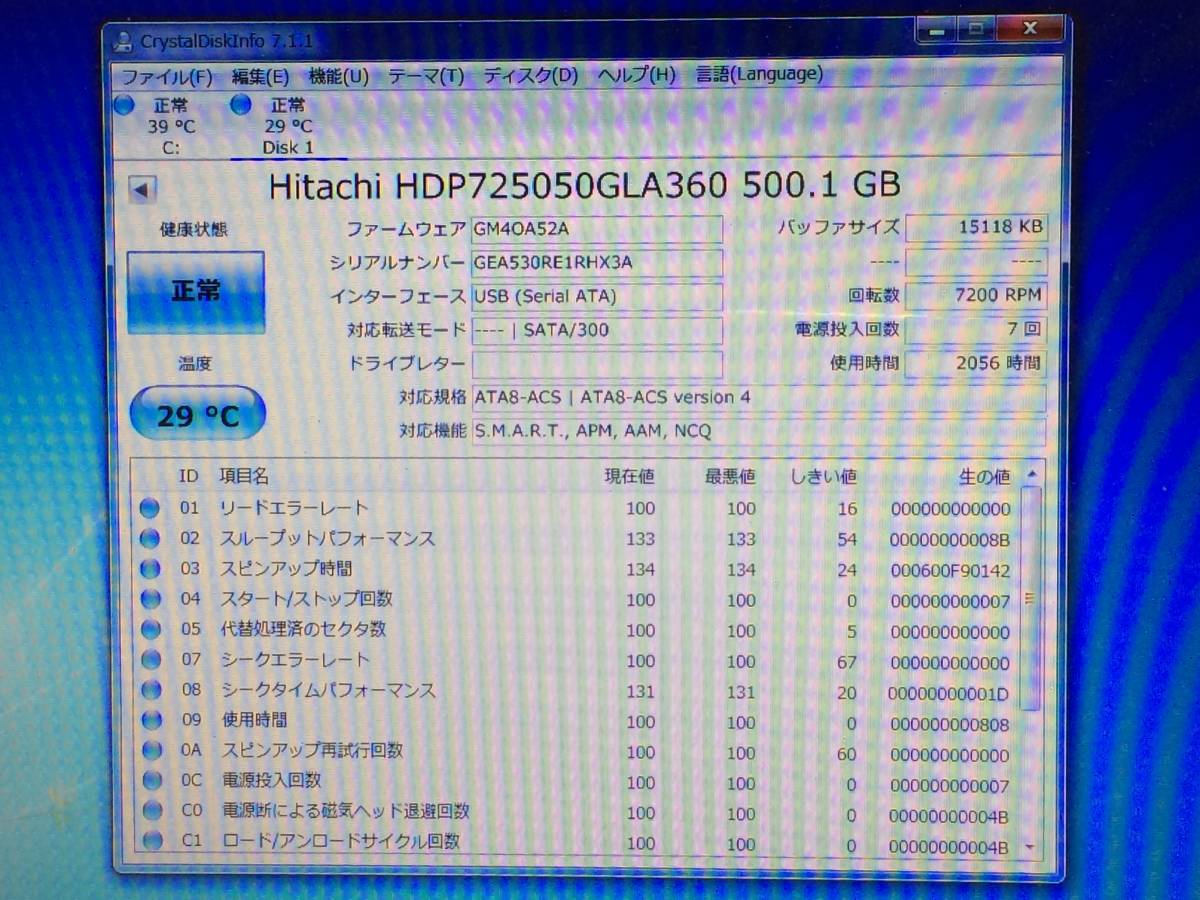This screenshot has width=1200, height=900.
Task: Click the 対応機能 S.M.A.R.T., APM field
Action: (759, 432)
